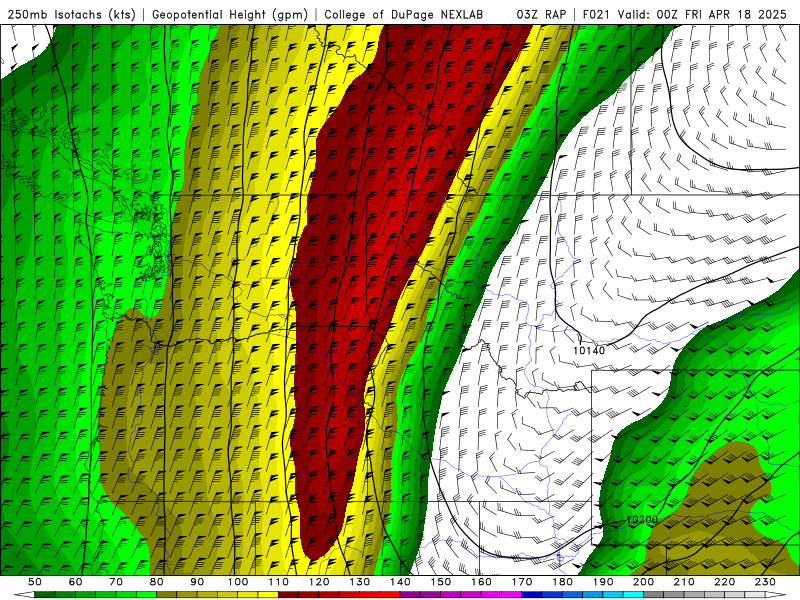Click the 'Geopotential Height (gpm)' title text

pyautogui.click(x=230, y=15)
